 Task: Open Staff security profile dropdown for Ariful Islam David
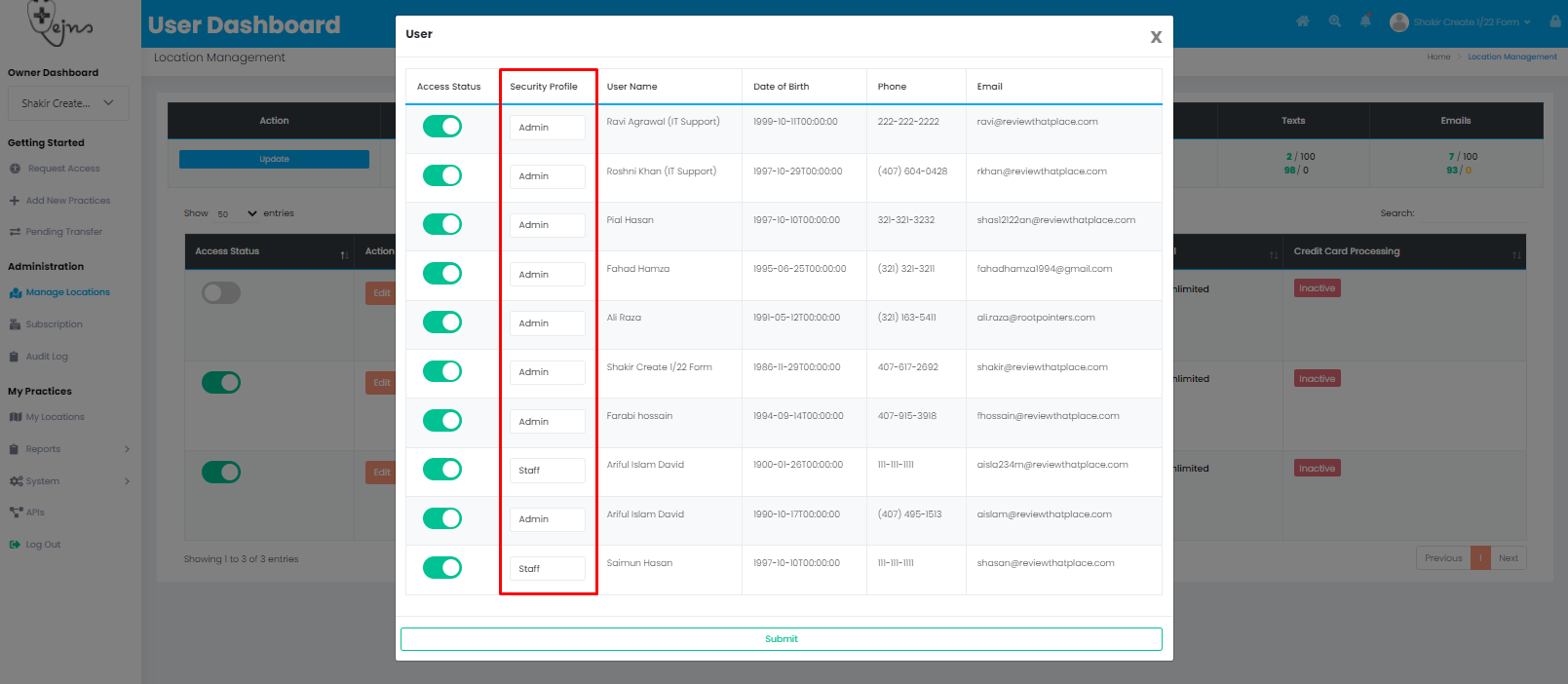click(547, 471)
